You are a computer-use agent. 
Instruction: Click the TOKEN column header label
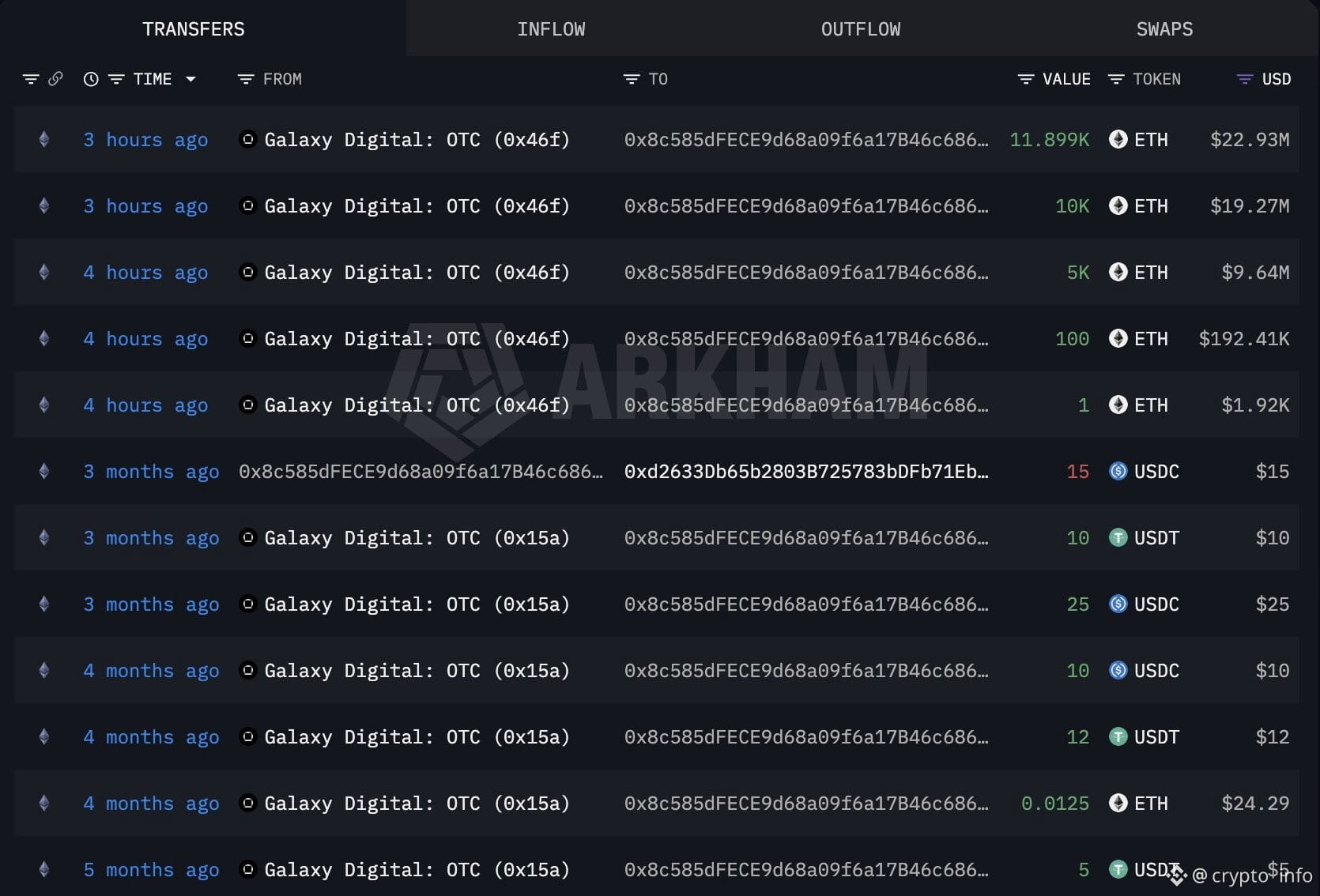point(1156,79)
